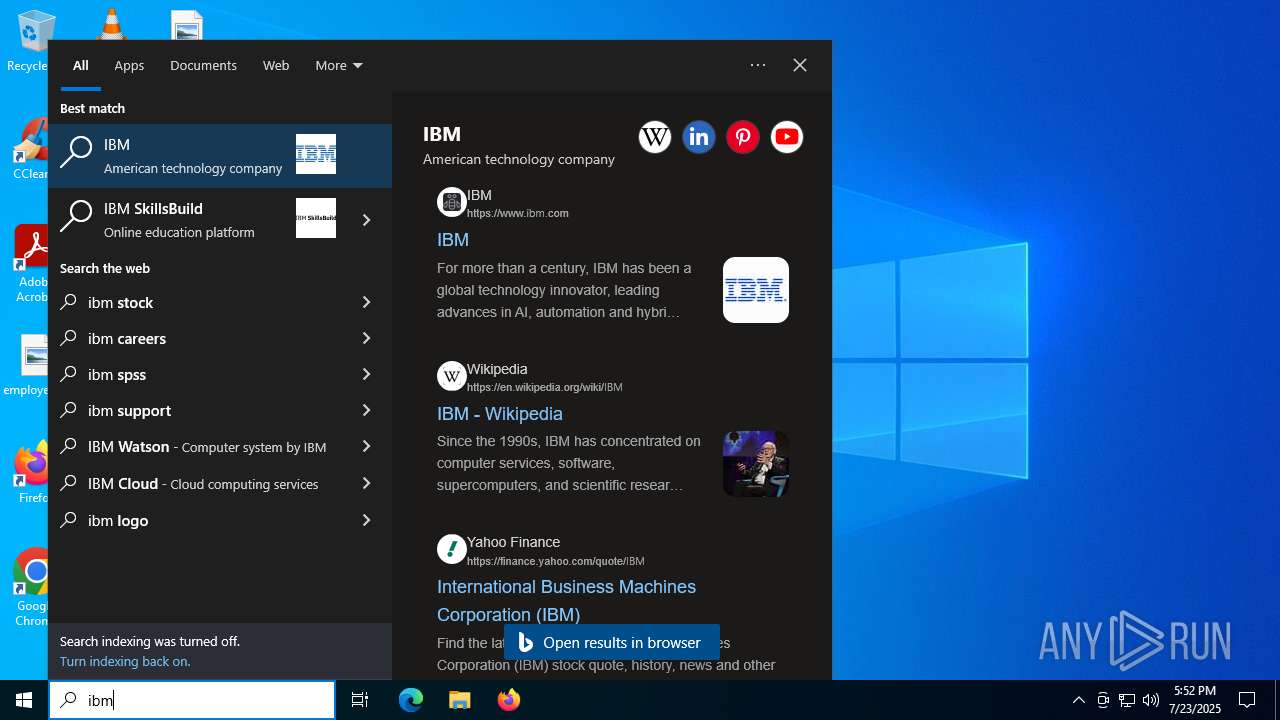Close the search panel
Image resolution: width=1280 pixels, height=720 pixels.
point(800,65)
